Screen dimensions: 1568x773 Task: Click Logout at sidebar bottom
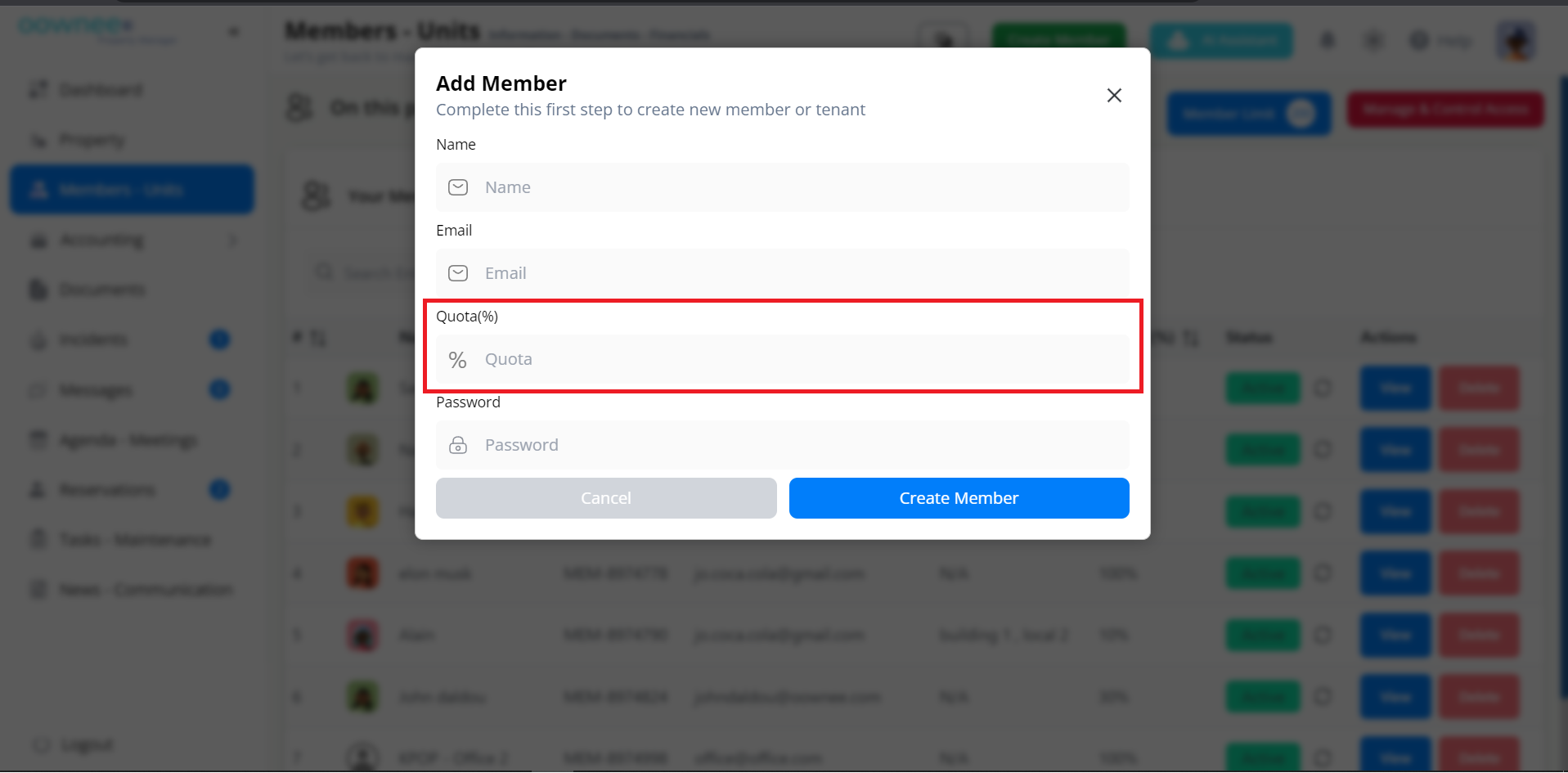click(86, 745)
